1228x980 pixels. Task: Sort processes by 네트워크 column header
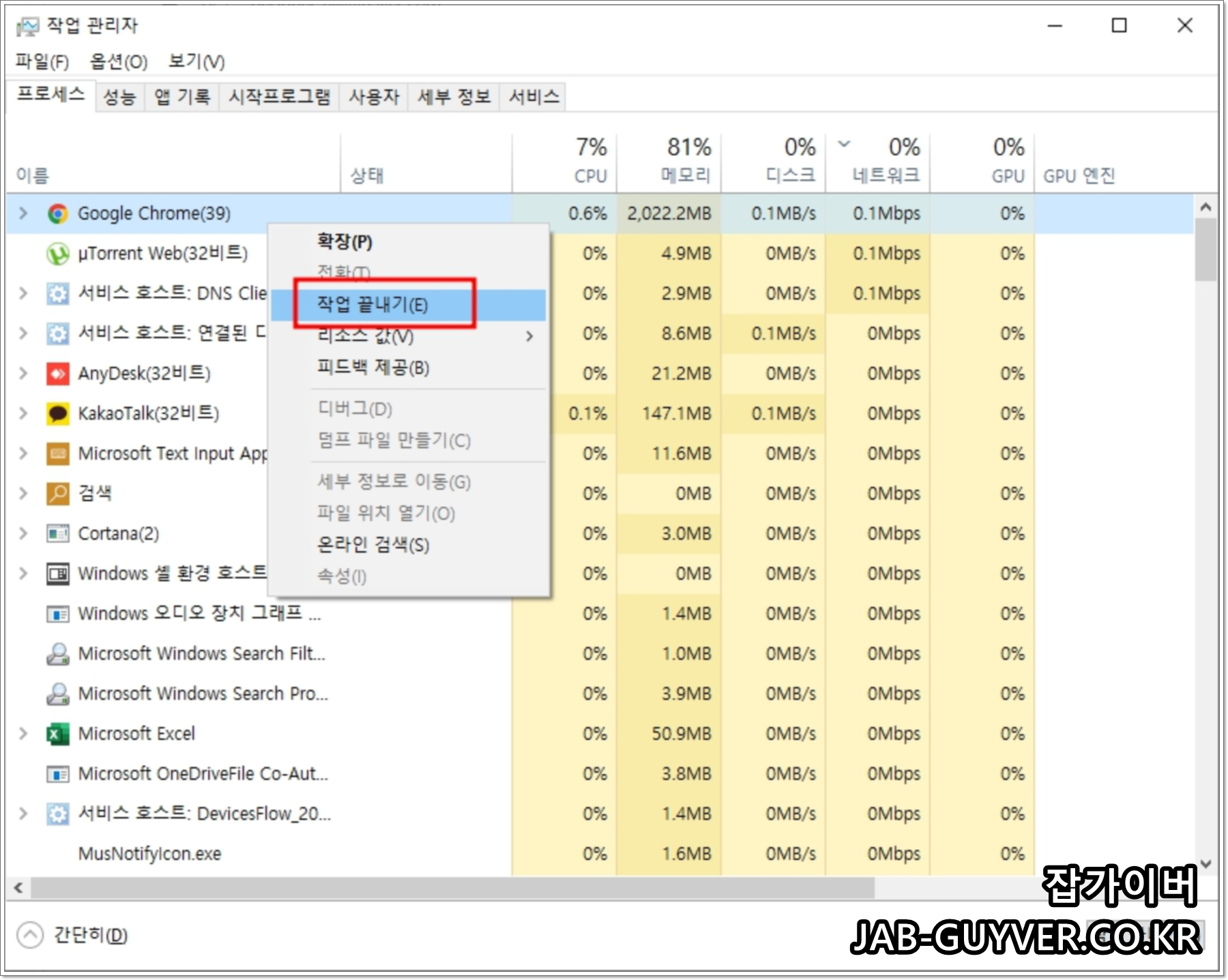(878, 162)
